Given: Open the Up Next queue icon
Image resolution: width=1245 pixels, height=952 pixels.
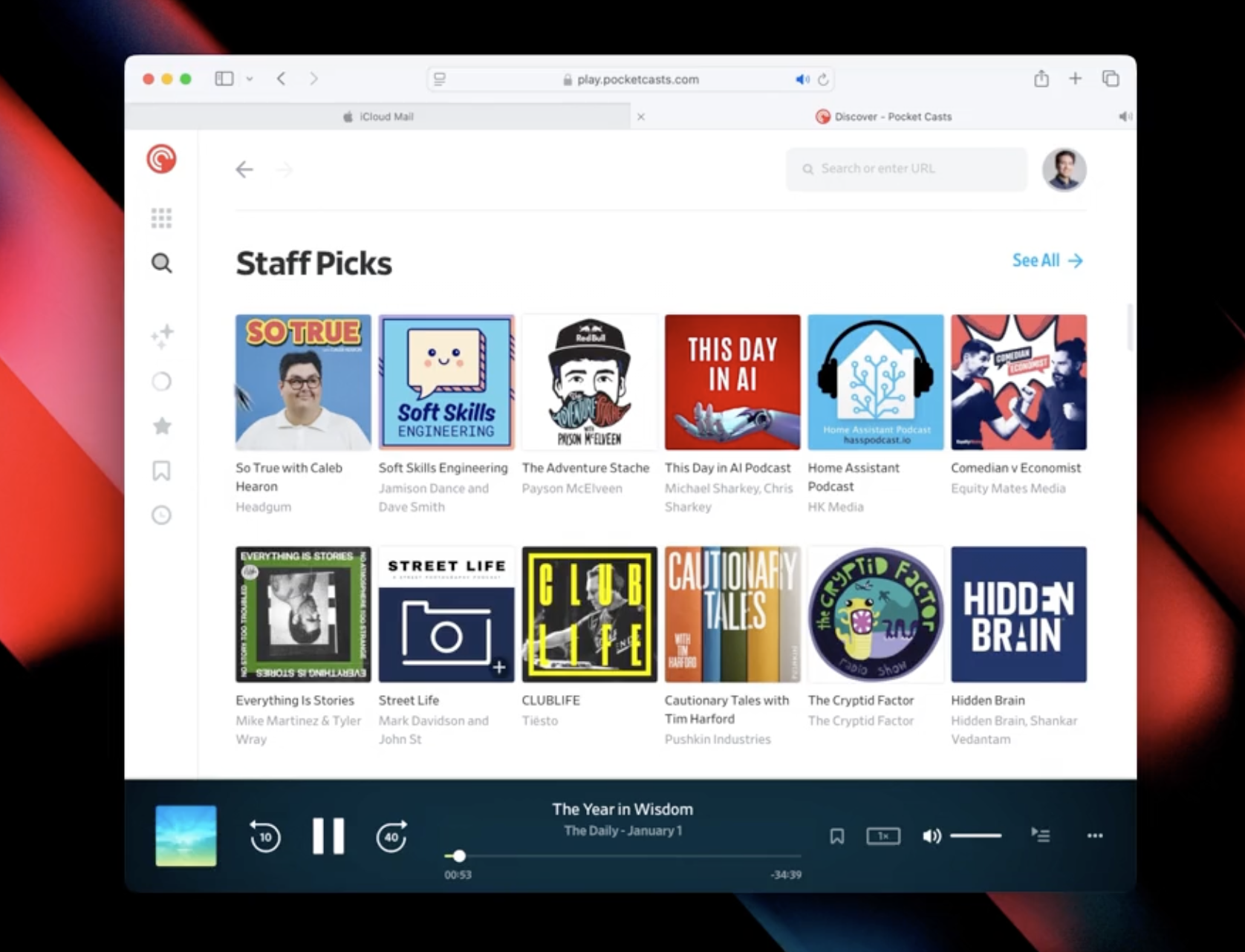Looking at the screenshot, I should (x=1040, y=835).
